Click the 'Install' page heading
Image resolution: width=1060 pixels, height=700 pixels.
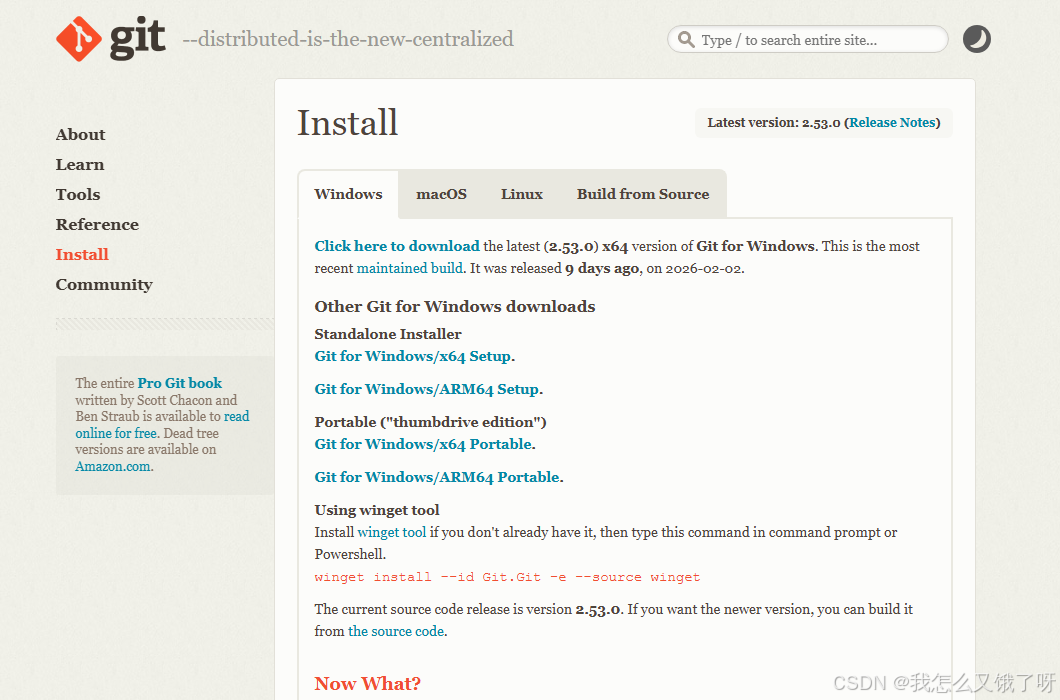[x=347, y=122]
